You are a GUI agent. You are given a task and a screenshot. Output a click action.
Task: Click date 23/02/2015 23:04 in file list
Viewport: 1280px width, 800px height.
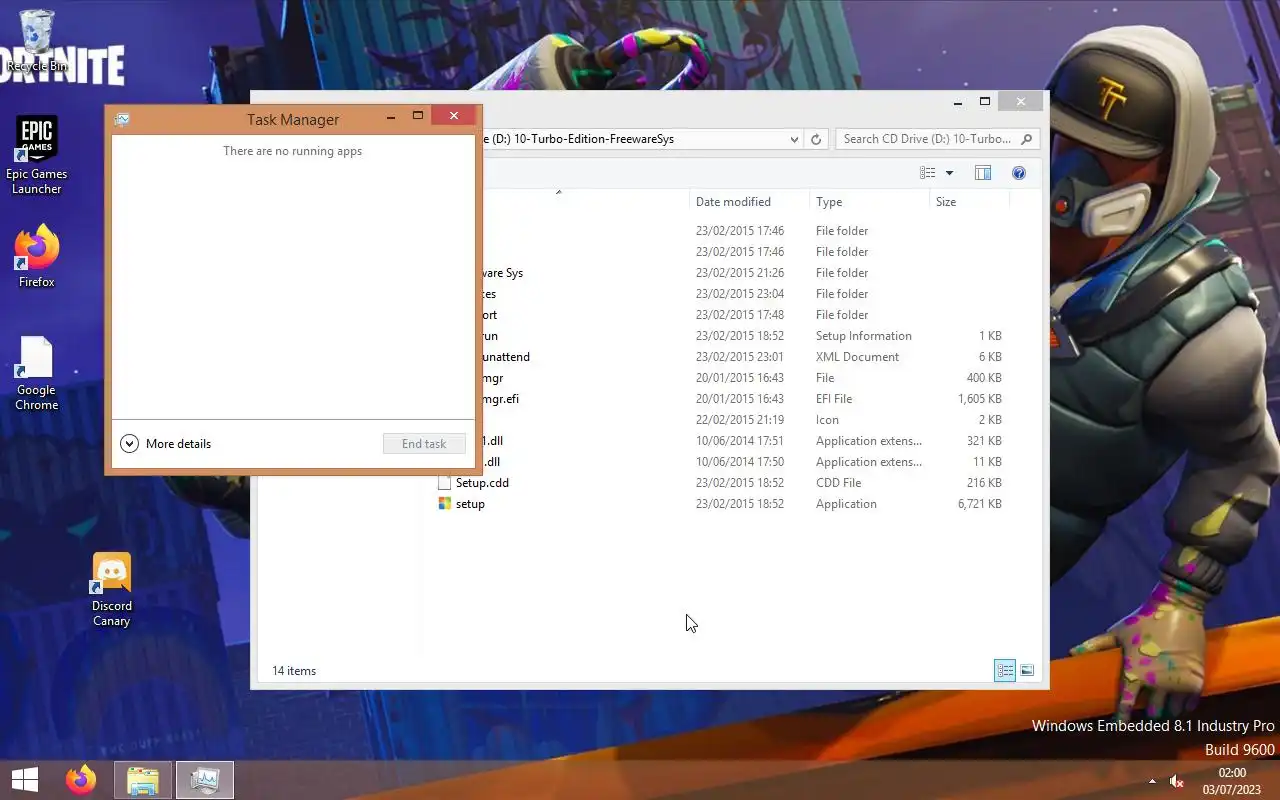[x=740, y=294]
